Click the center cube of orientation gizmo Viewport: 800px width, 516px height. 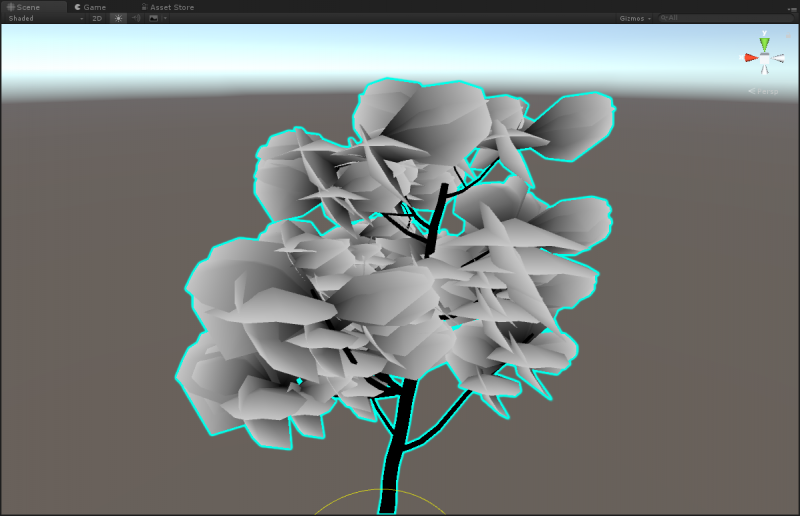(764, 59)
